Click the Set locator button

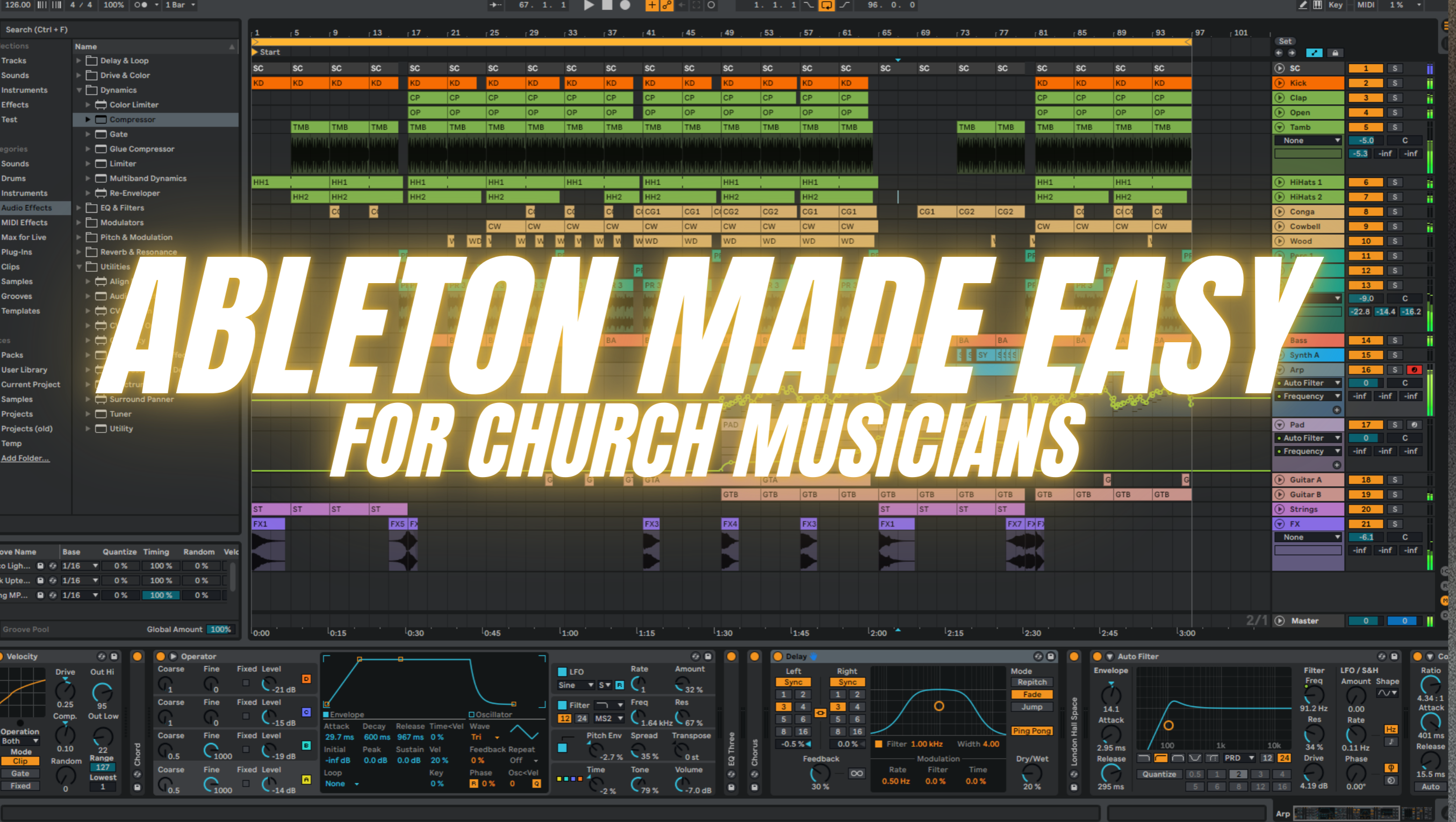[1285, 41]
